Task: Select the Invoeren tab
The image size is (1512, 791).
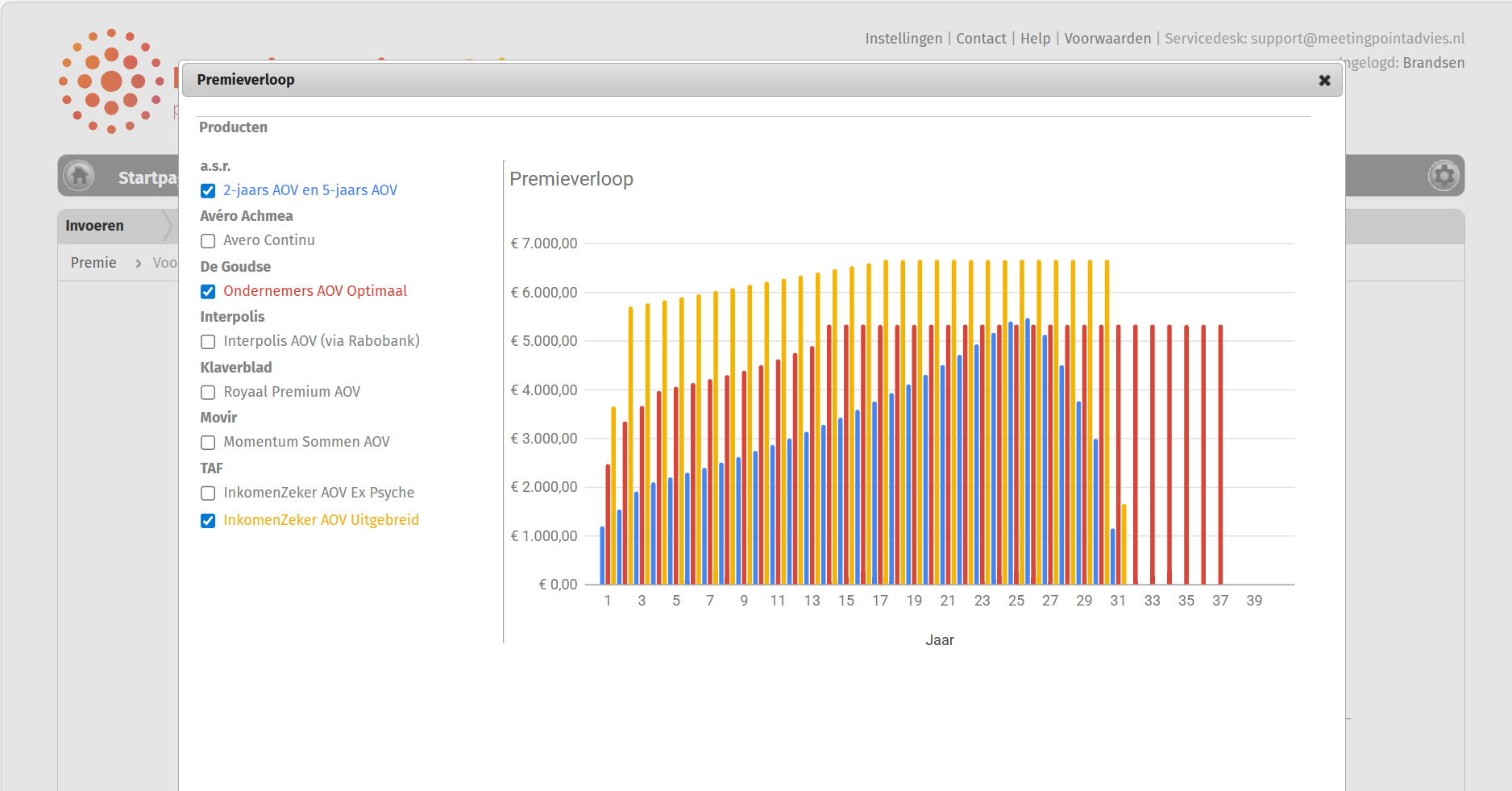Action: [94, 226]
